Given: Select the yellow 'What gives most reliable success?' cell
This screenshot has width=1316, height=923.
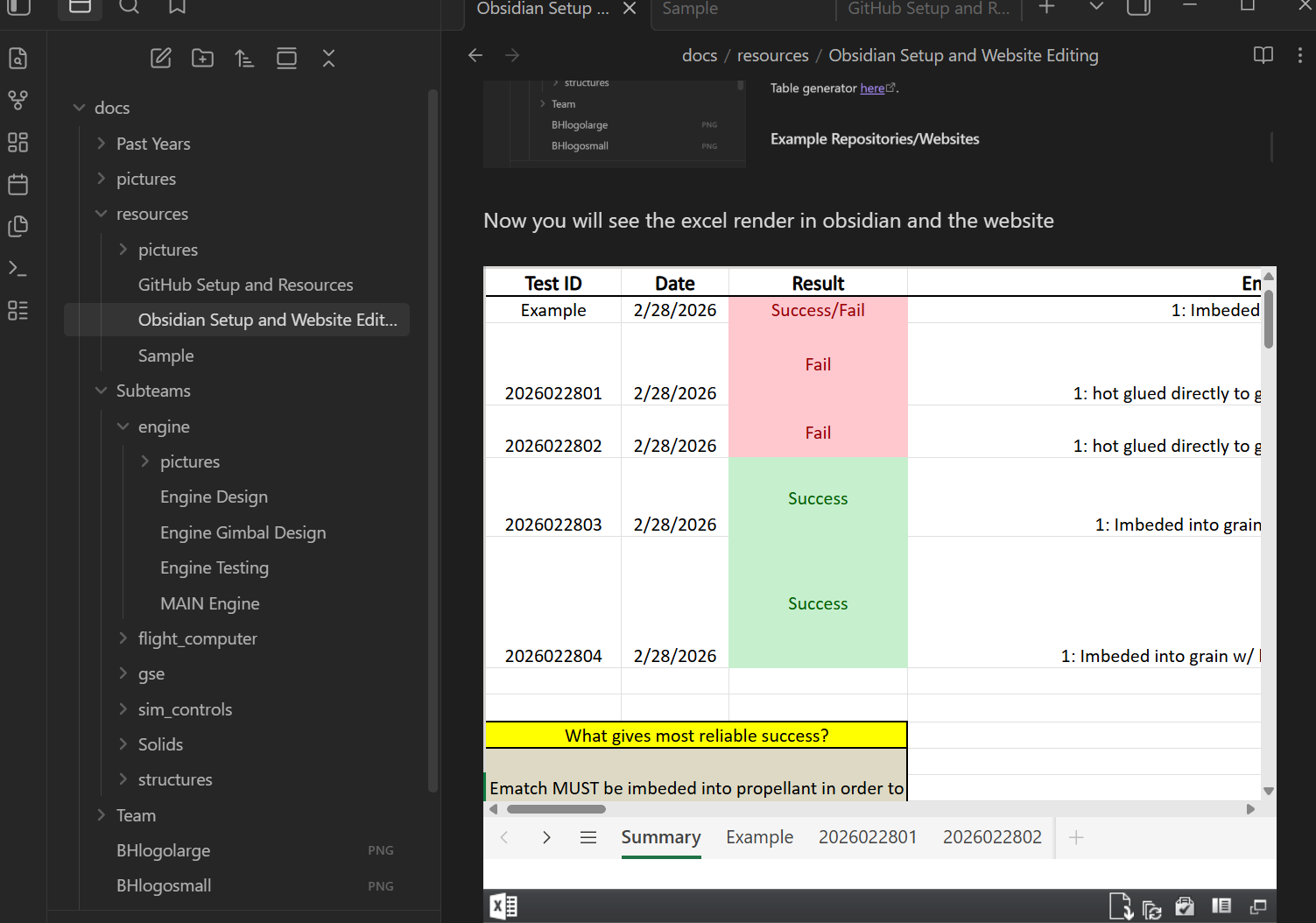Looking at the screenshot, I should 696,736.
